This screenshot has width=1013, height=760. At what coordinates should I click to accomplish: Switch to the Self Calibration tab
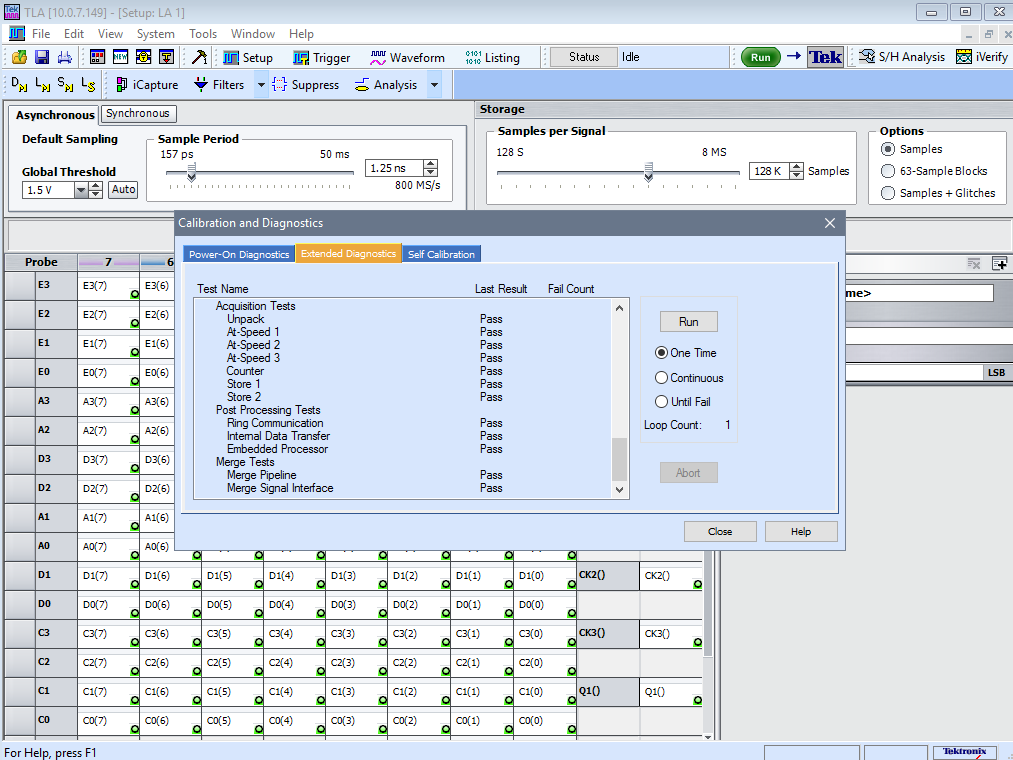(441, 254)
